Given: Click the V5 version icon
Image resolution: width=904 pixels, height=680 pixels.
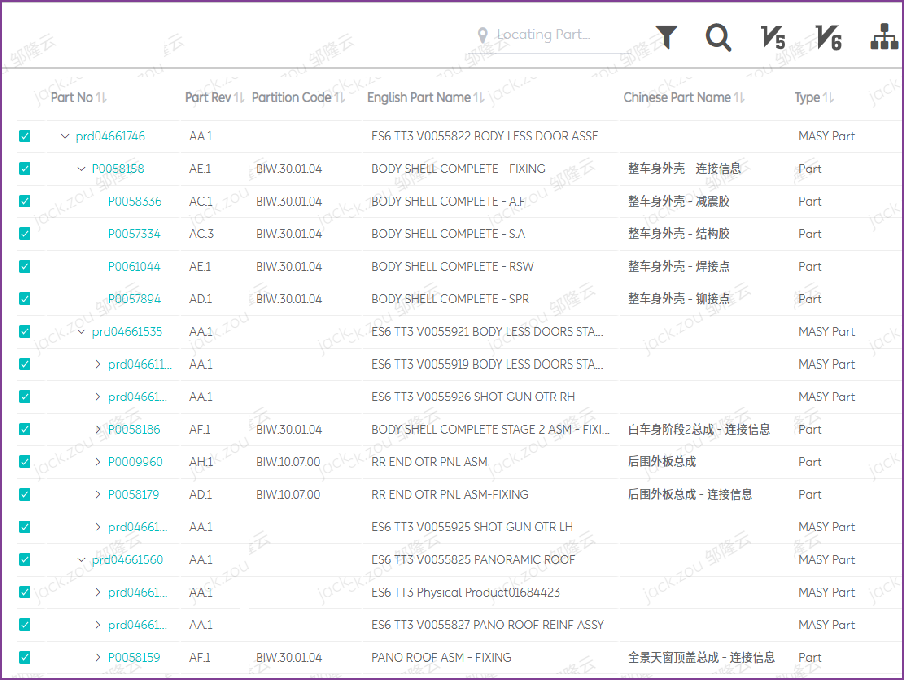Looking at the screenshot, I should pyautogui.click(x=772, y=38).
